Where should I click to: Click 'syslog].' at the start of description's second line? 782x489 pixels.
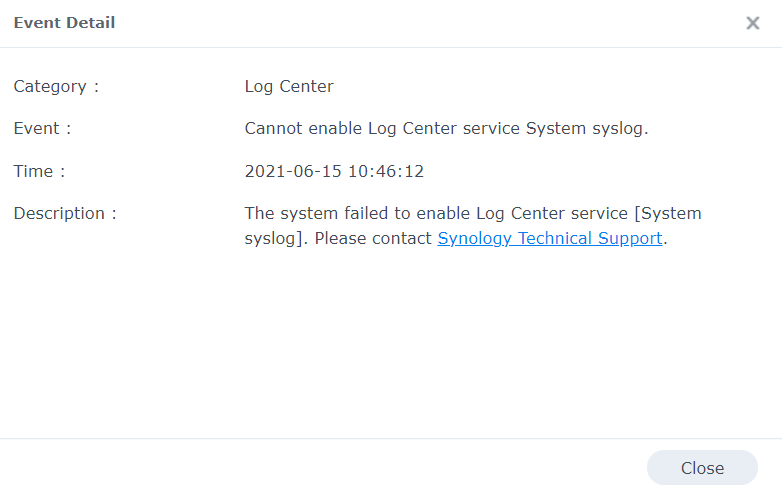pyautogui.click(x=276, y=239)
